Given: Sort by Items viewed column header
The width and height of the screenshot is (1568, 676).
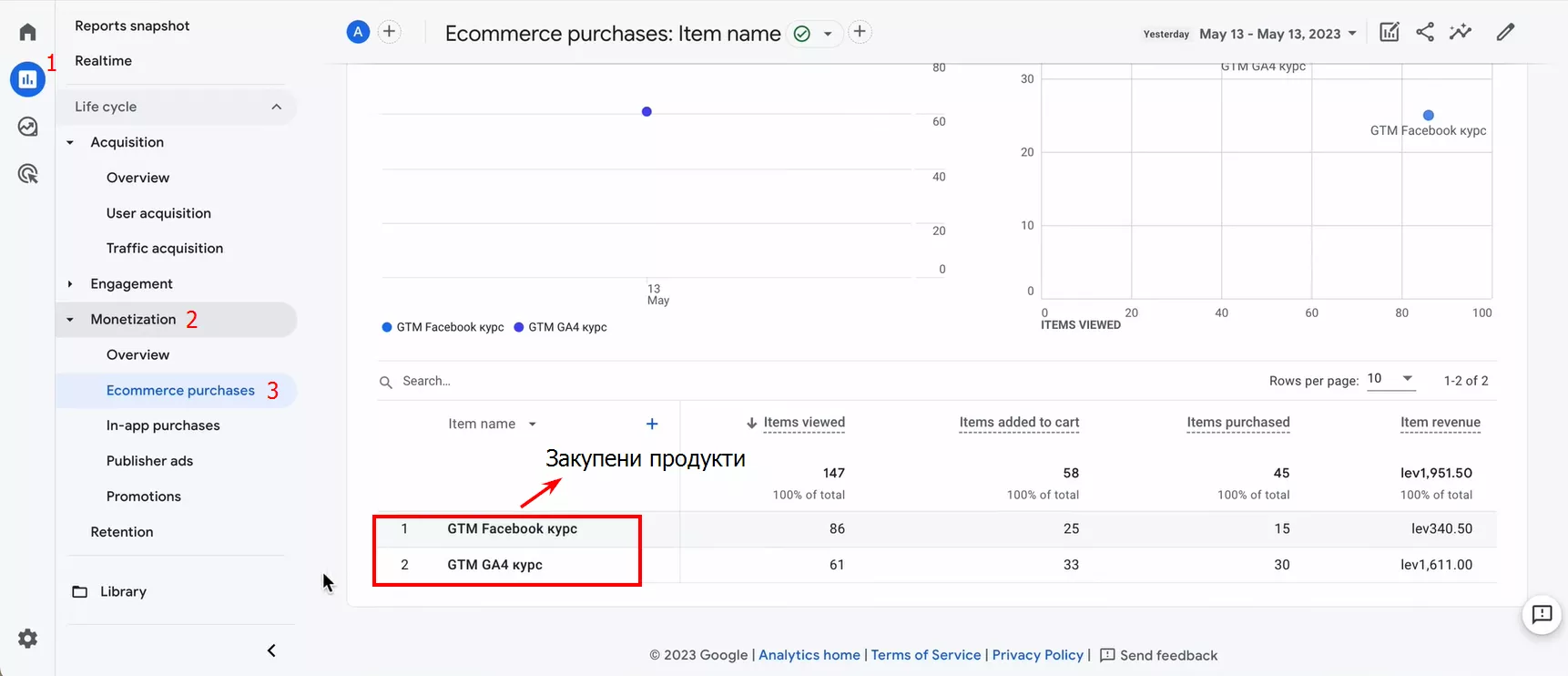Looking at the screenshot, I should 804,423.
